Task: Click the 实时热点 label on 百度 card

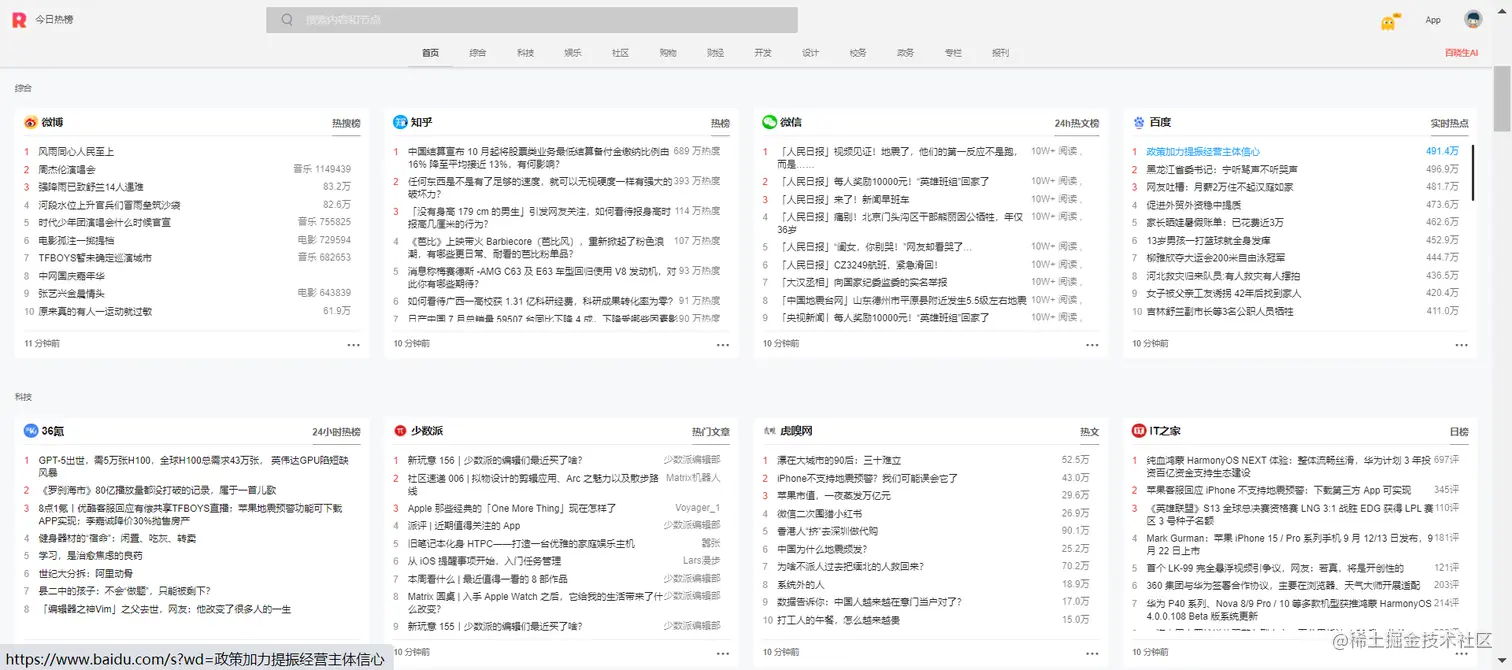Action: pyautogui.click(x=1450, y=123)
